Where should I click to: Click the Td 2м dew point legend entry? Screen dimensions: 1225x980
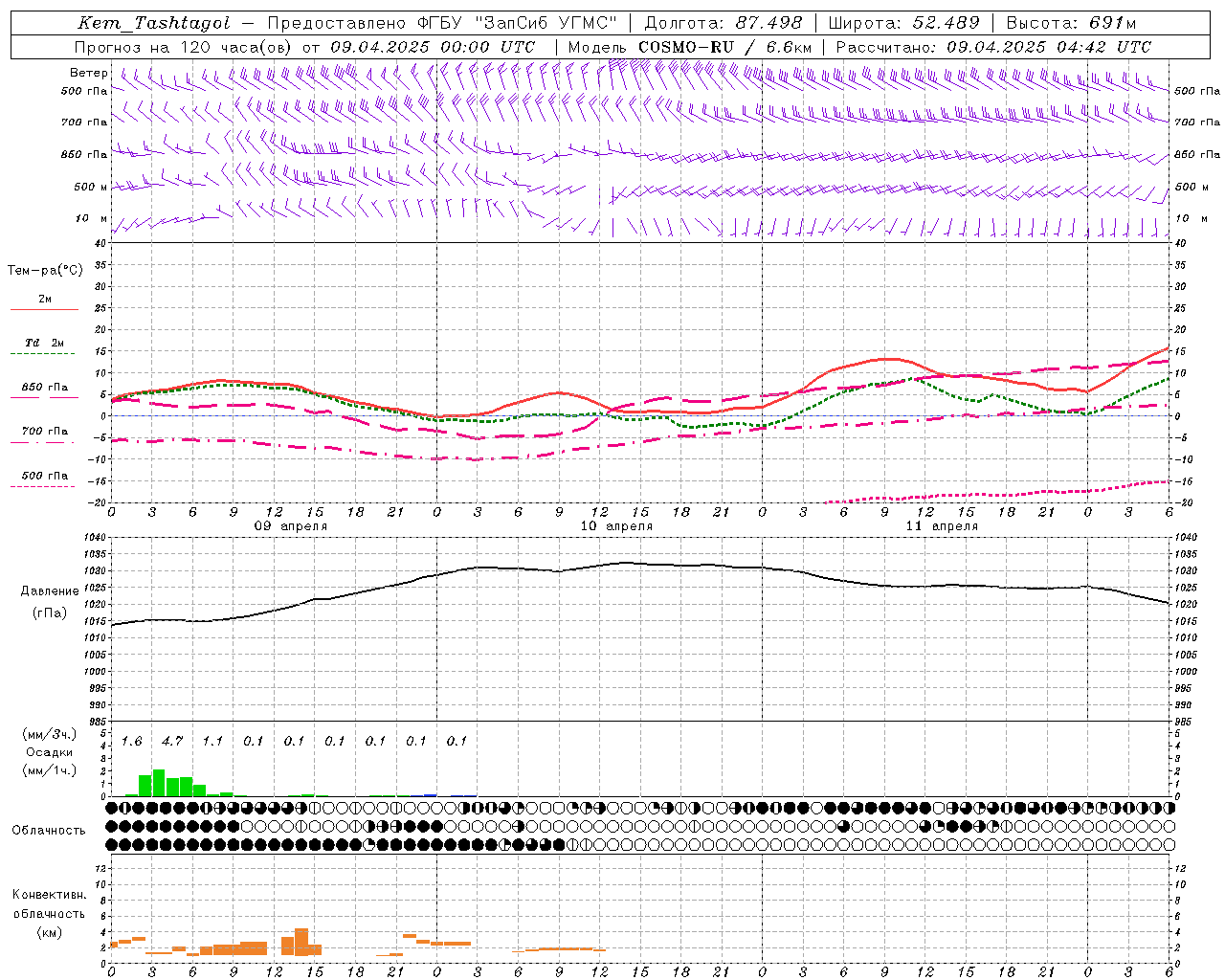[45, 343]
